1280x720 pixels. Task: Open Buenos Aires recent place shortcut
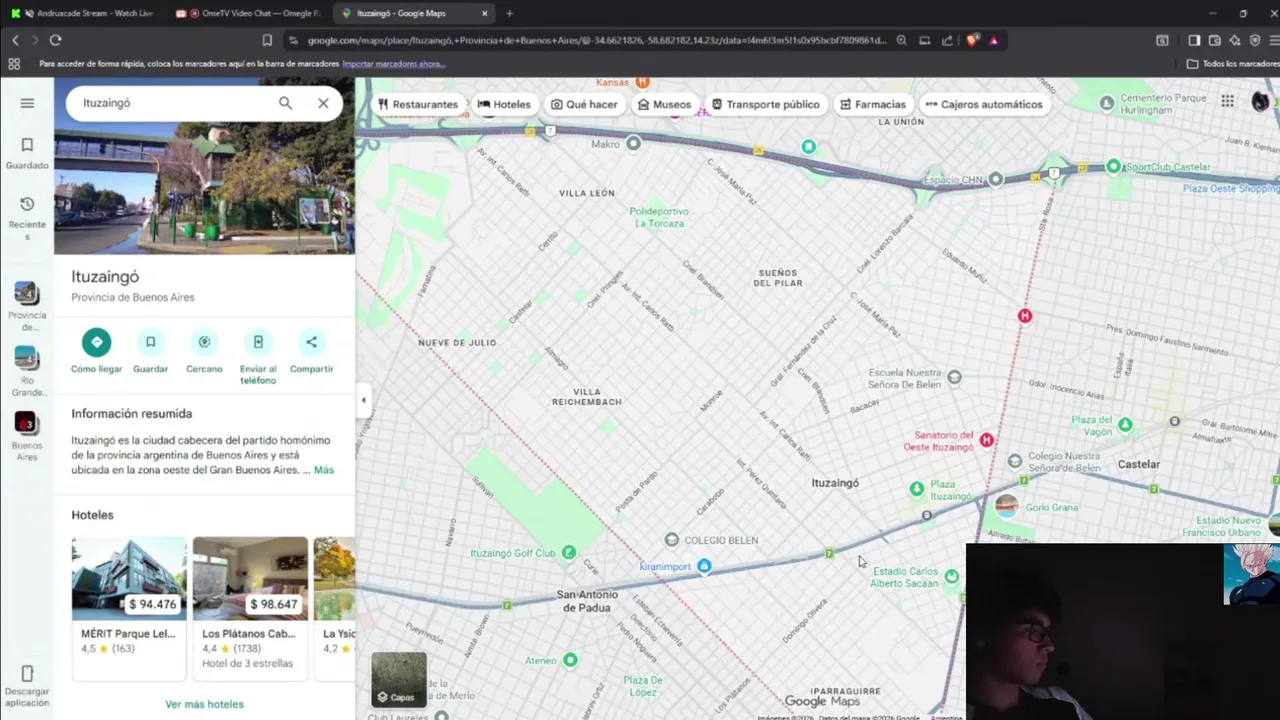[x=27, y=437]
